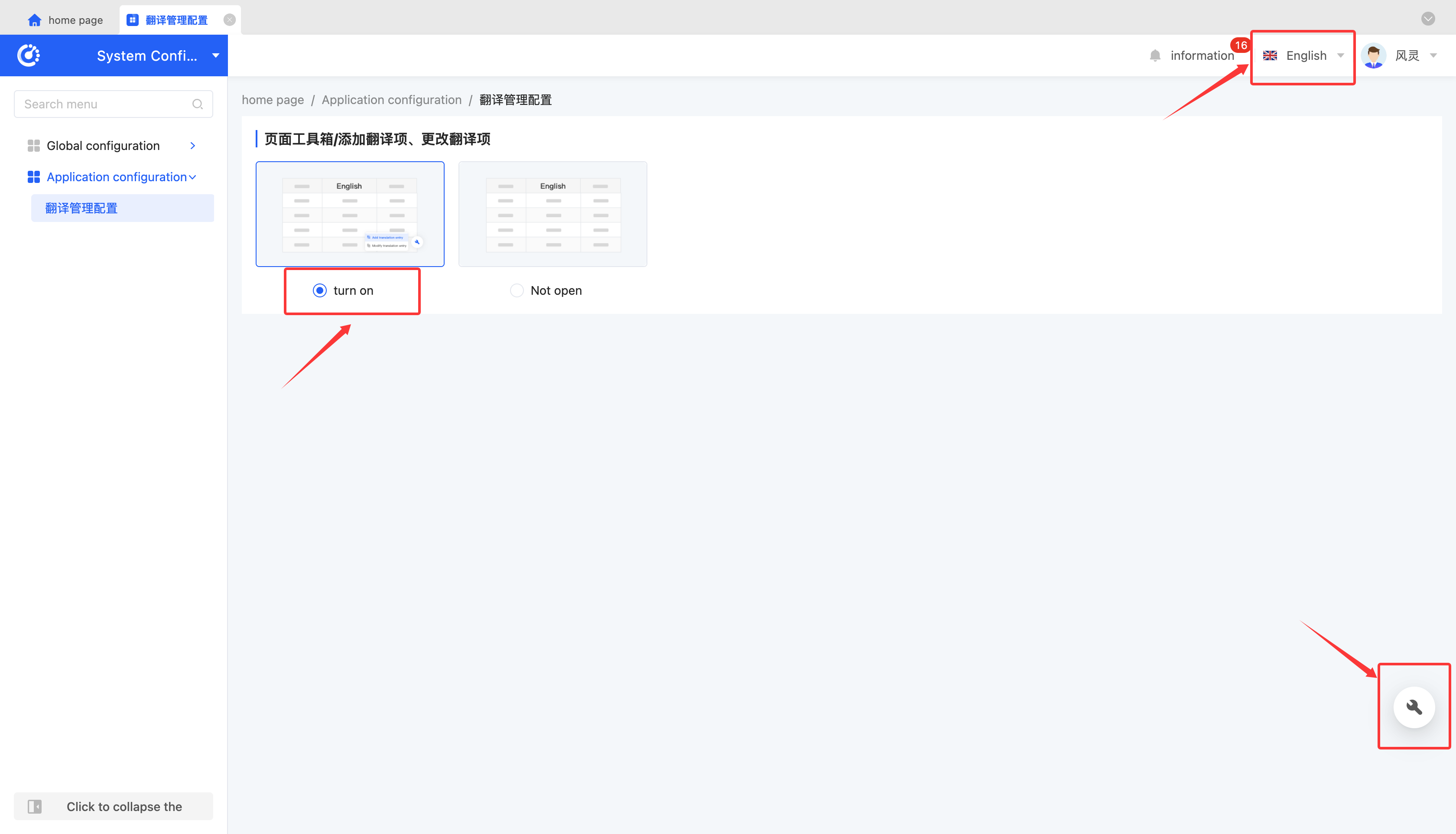
Task: Expand the System Config module dropdown
Action: click(x=215, y=55)
